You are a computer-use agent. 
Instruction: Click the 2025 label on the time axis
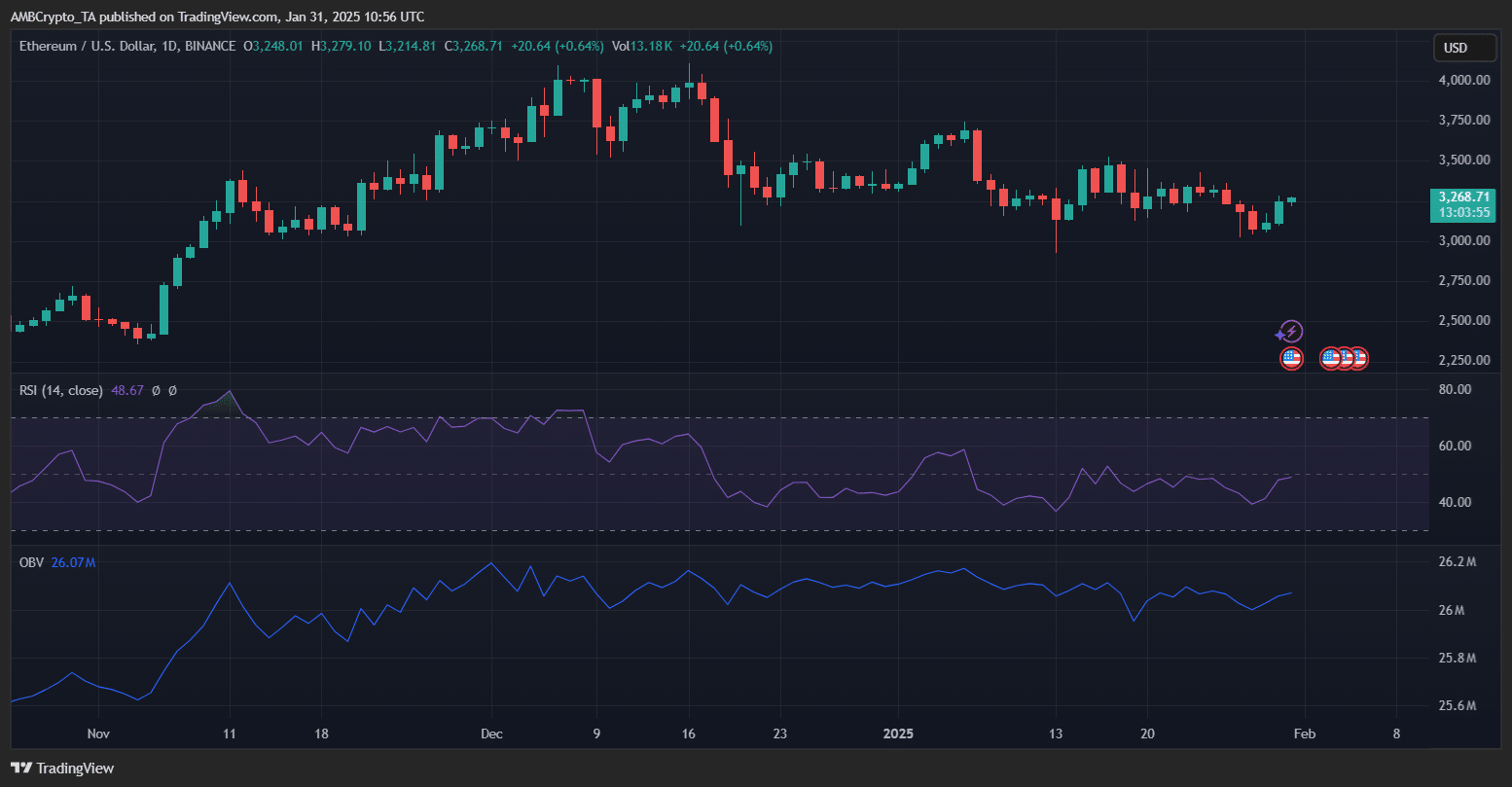point(898,733)
